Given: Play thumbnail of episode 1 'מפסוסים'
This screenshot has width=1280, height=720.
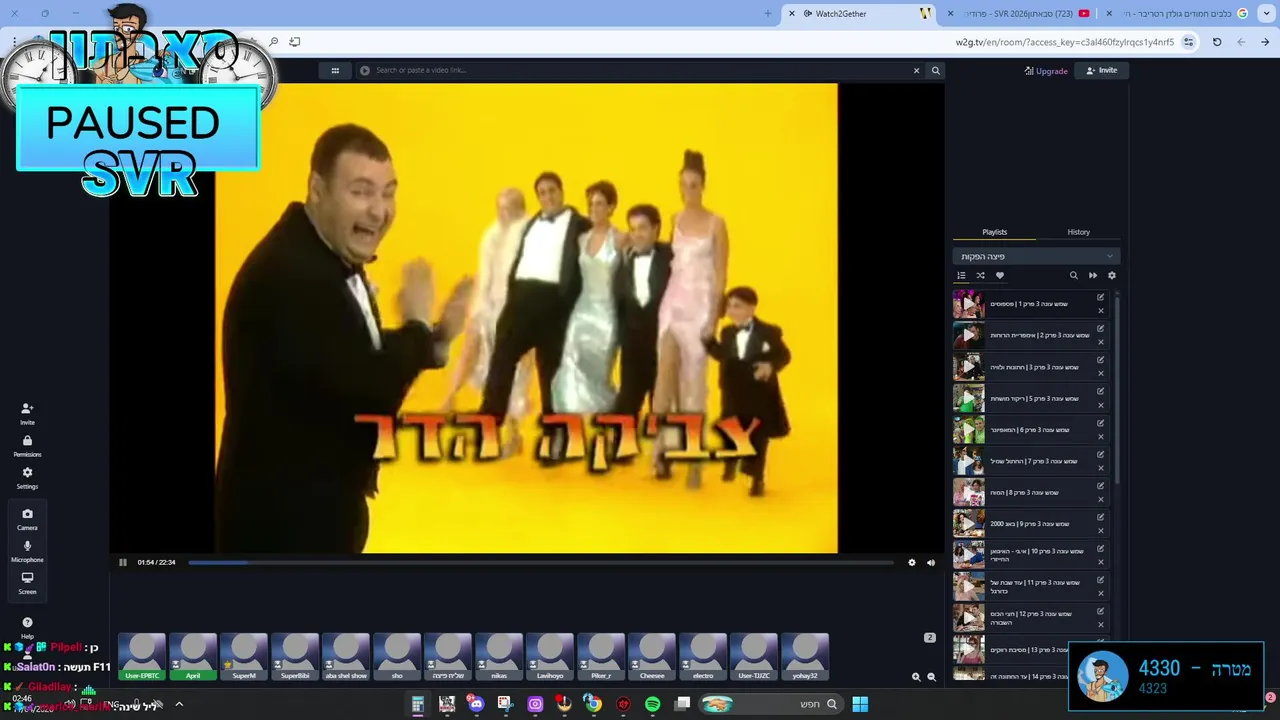Looking at the screenshot, I should [x=968, y=304].
